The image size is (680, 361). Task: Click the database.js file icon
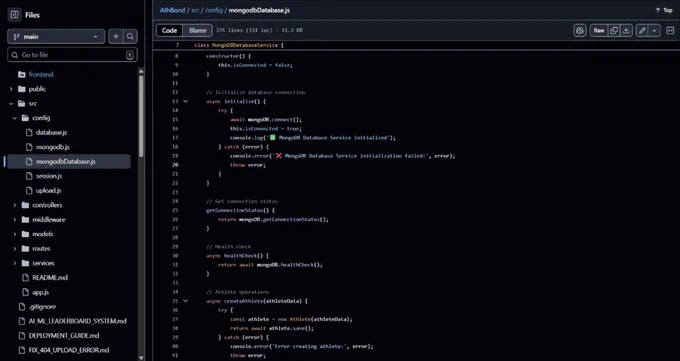[29, 132]
